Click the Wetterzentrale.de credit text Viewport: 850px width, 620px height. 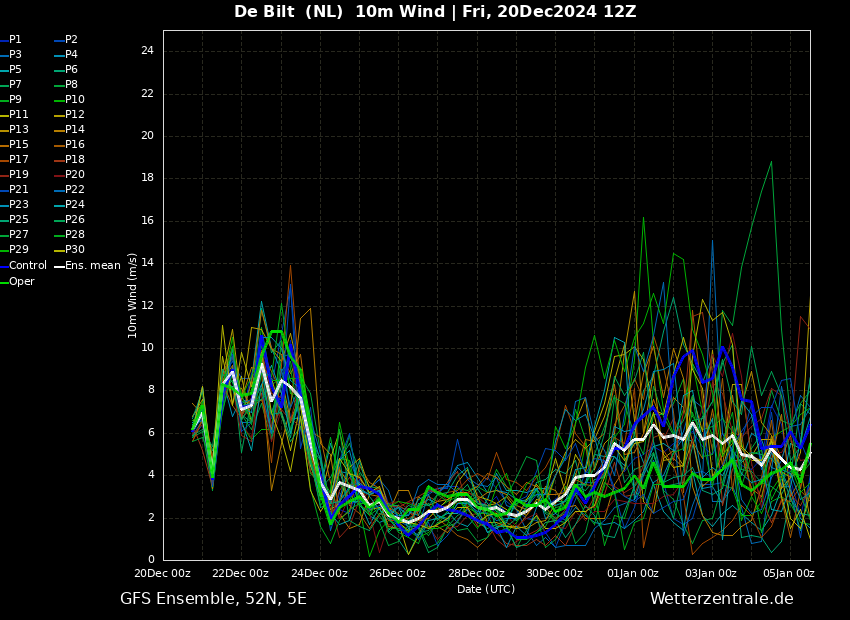click(722, 599)
